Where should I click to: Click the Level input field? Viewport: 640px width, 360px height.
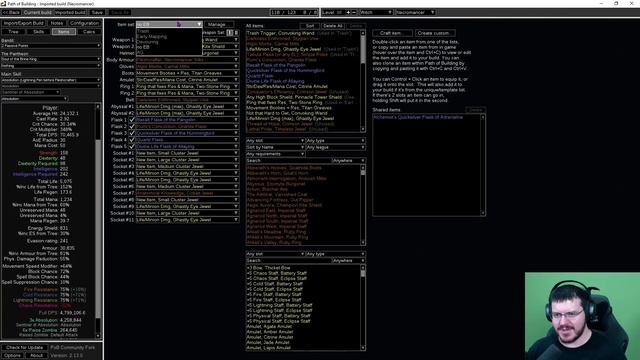coord(338,12)
